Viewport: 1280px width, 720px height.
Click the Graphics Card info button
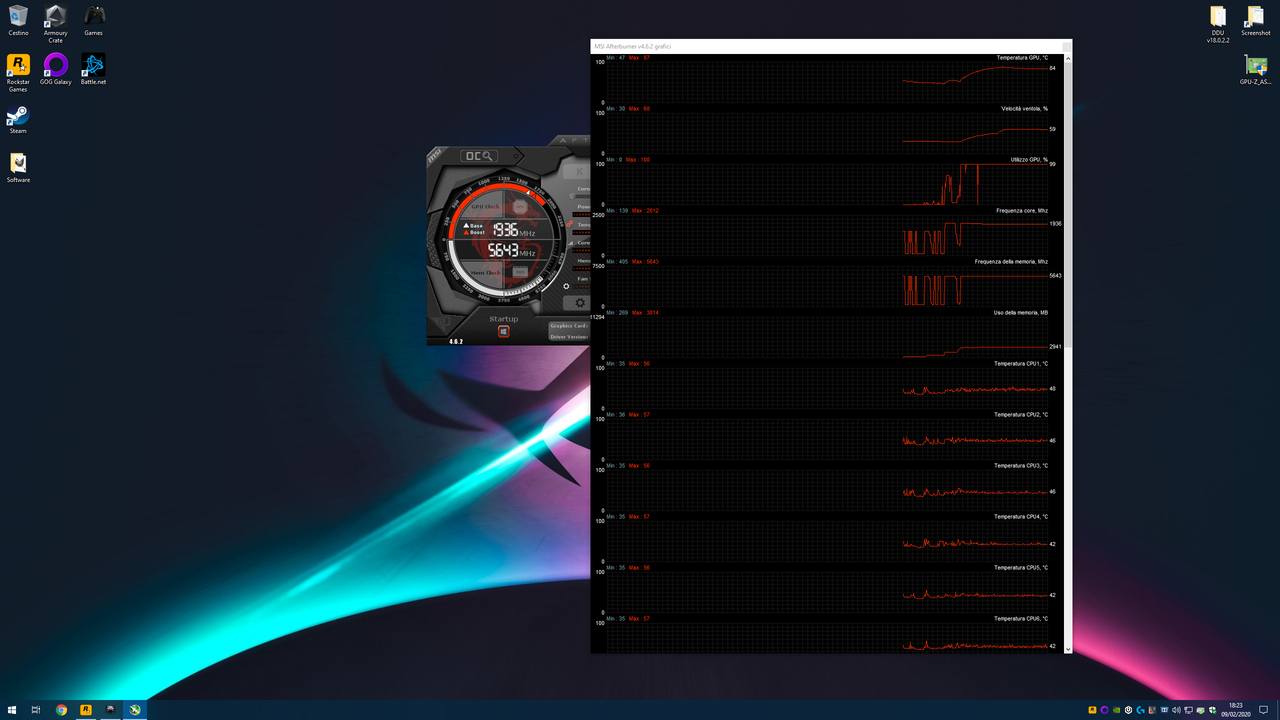568,325
